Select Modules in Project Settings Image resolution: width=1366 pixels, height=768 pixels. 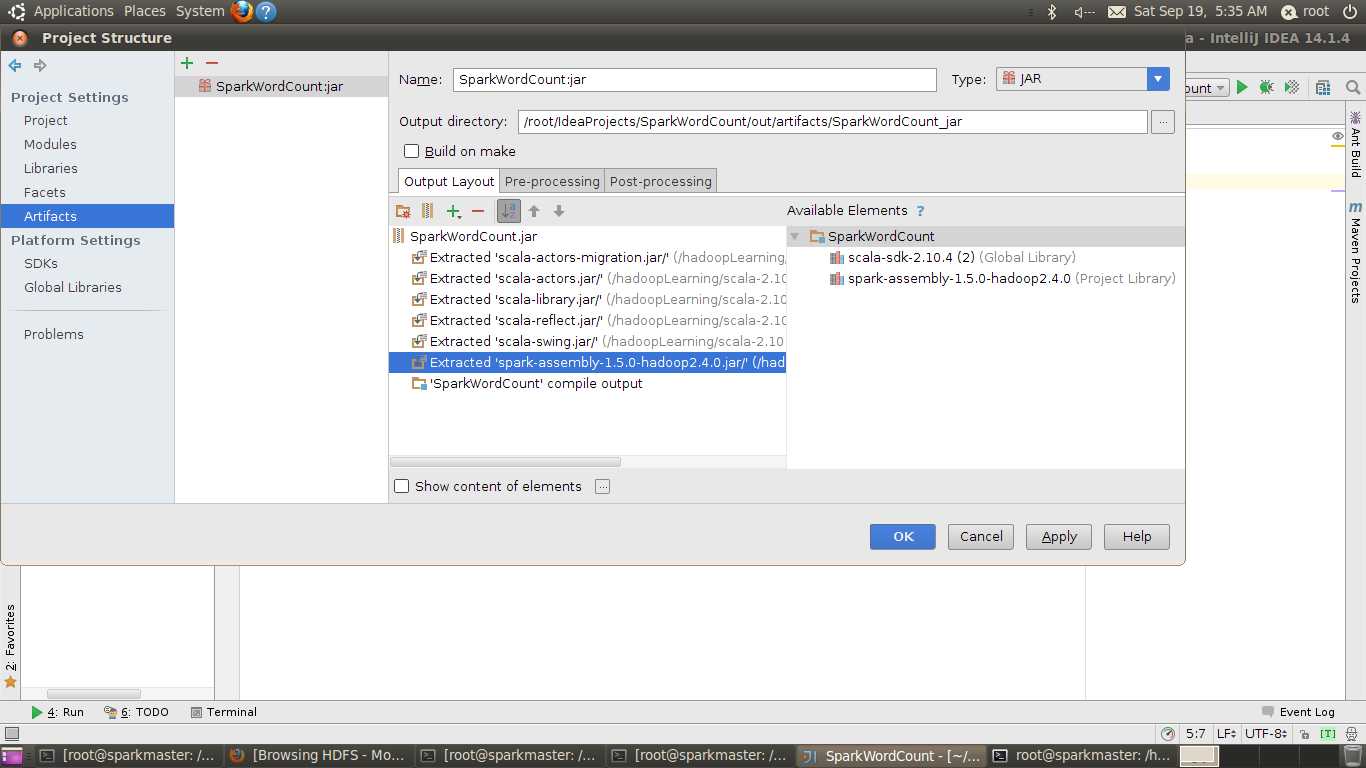point(50,145)
